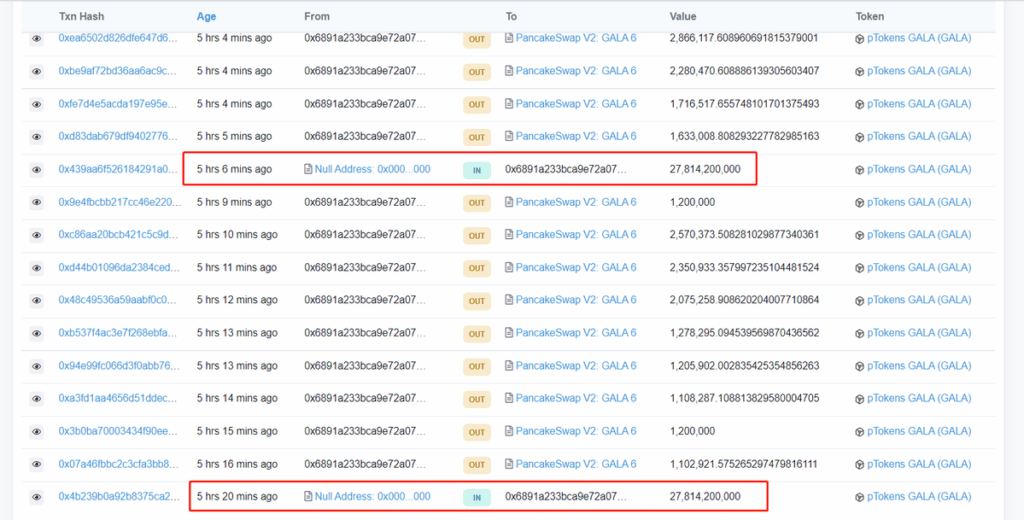Click the Token column header

click(870, 16)
